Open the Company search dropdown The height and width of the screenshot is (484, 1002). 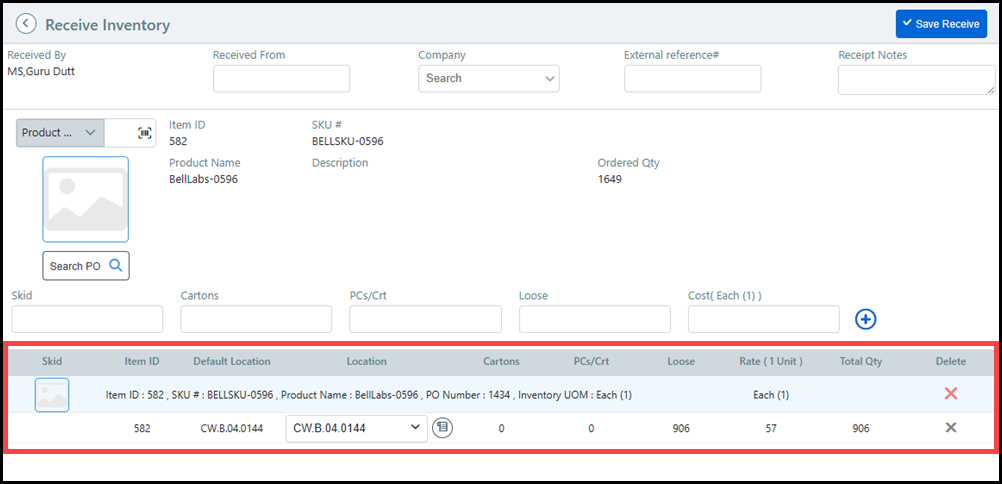tap(488, 78)
